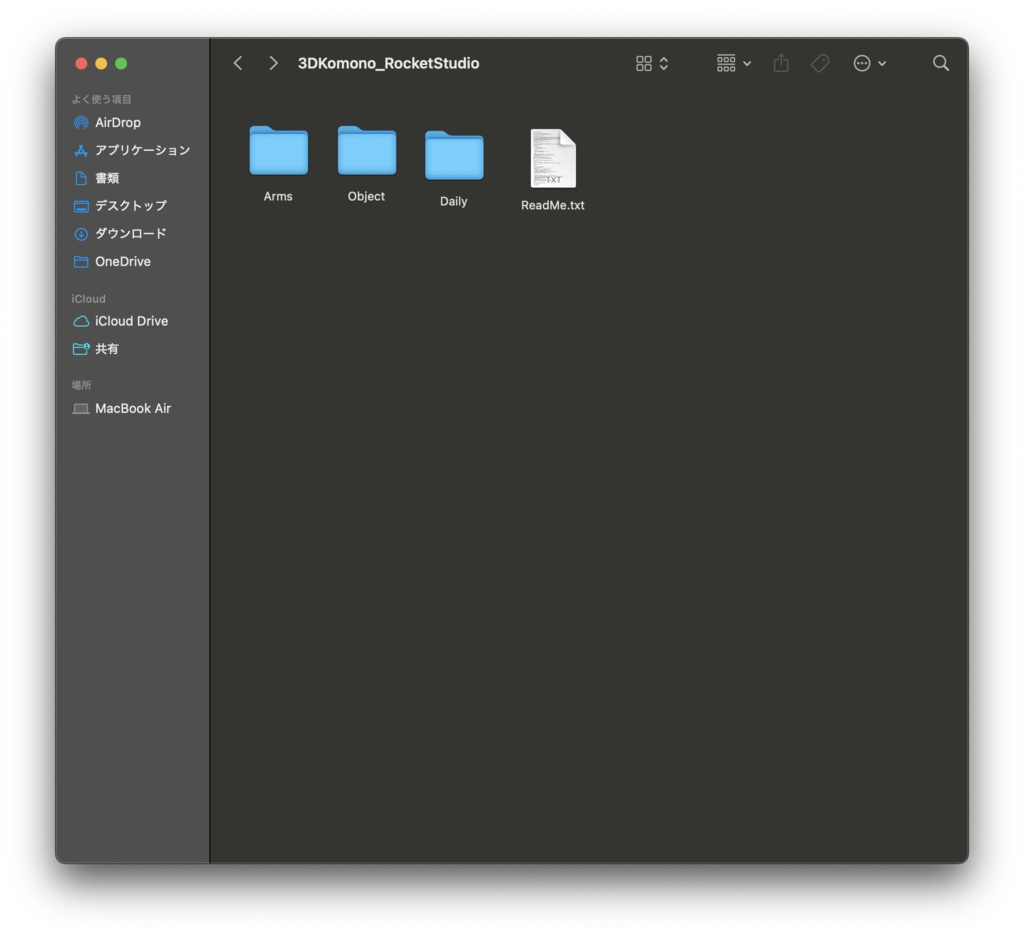Screen dimensions: 1024x937
Task: Click the Tags toolbar icon
Action: [820, 63]
